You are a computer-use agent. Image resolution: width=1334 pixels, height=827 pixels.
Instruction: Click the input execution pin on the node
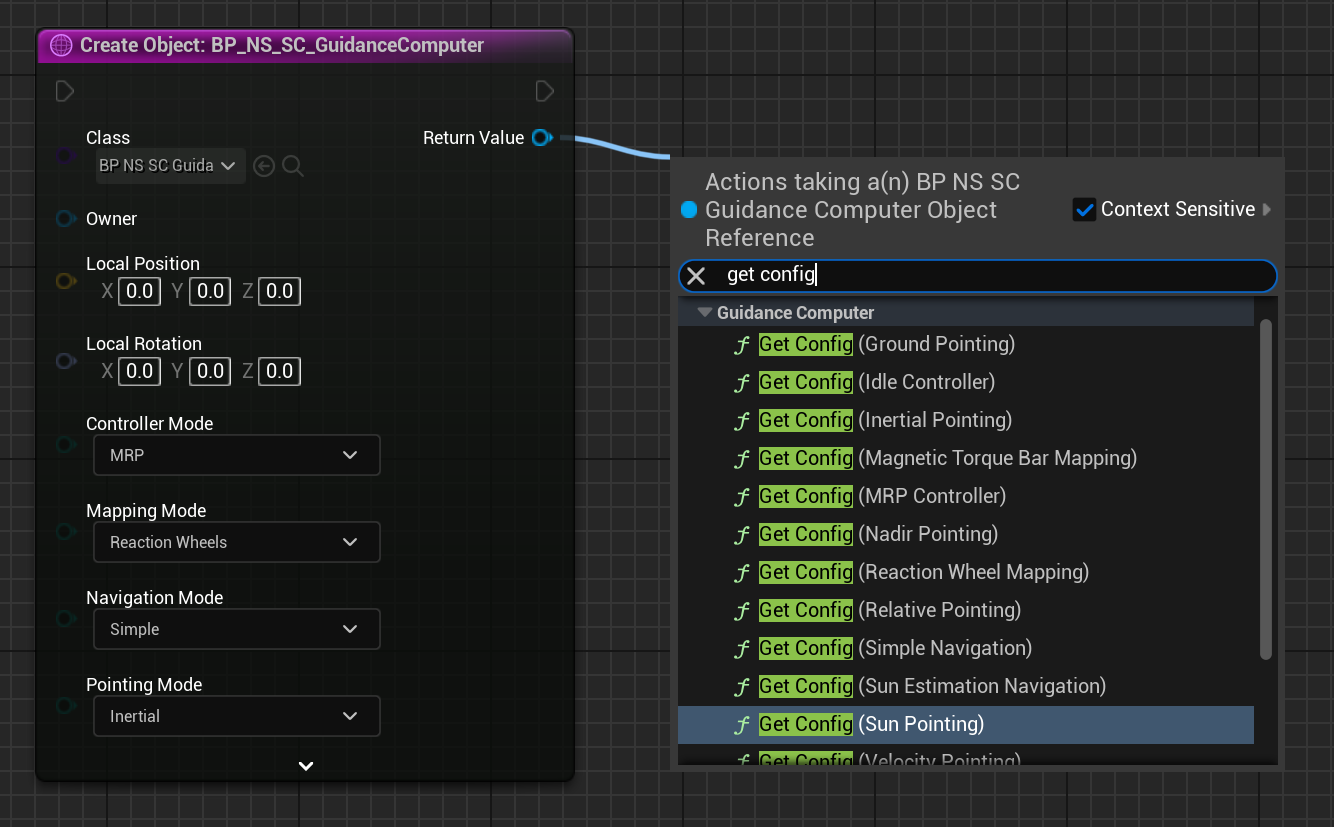pos(65,92)
